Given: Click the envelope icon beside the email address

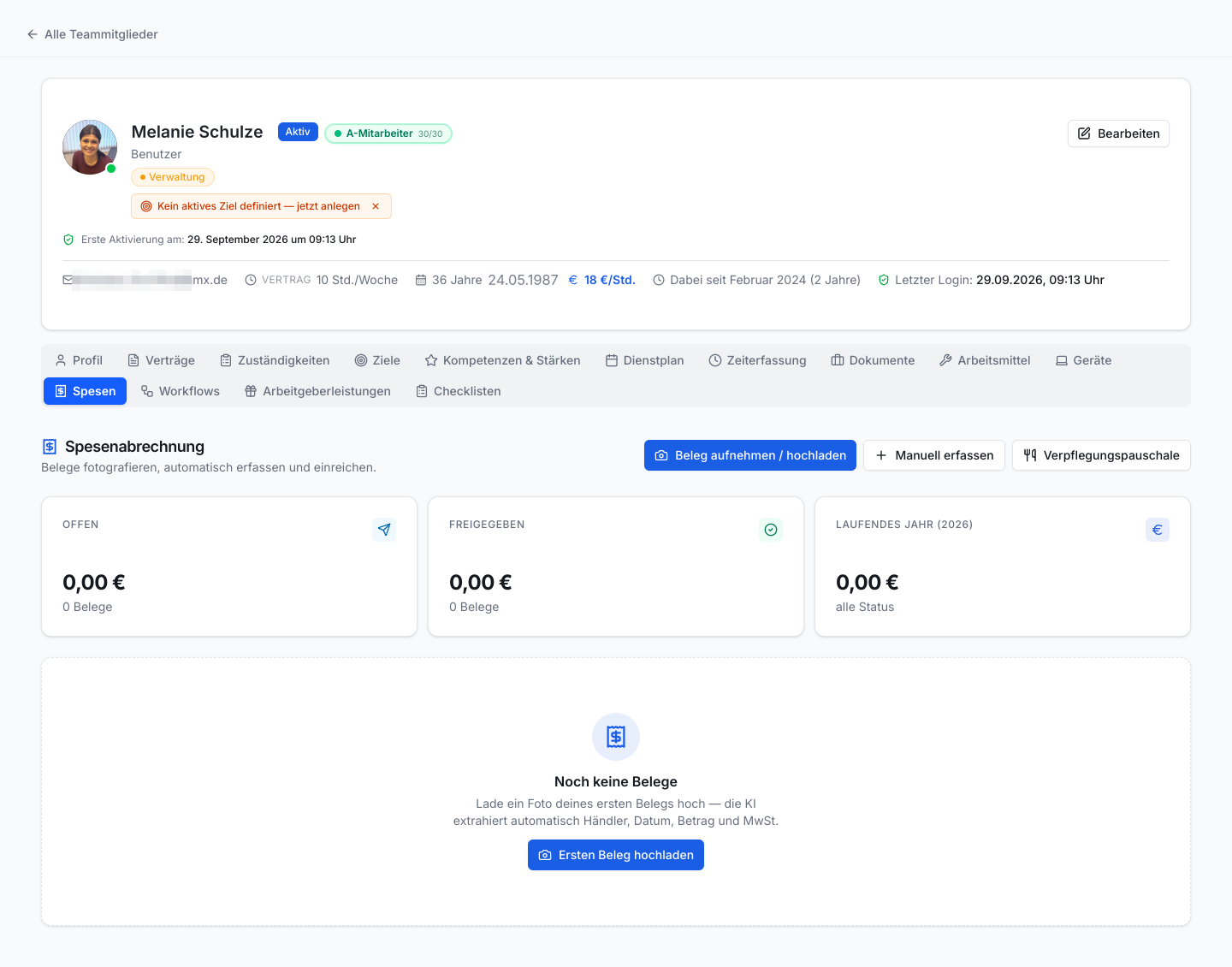Looking at the screenshot, I should pos(68,280).
